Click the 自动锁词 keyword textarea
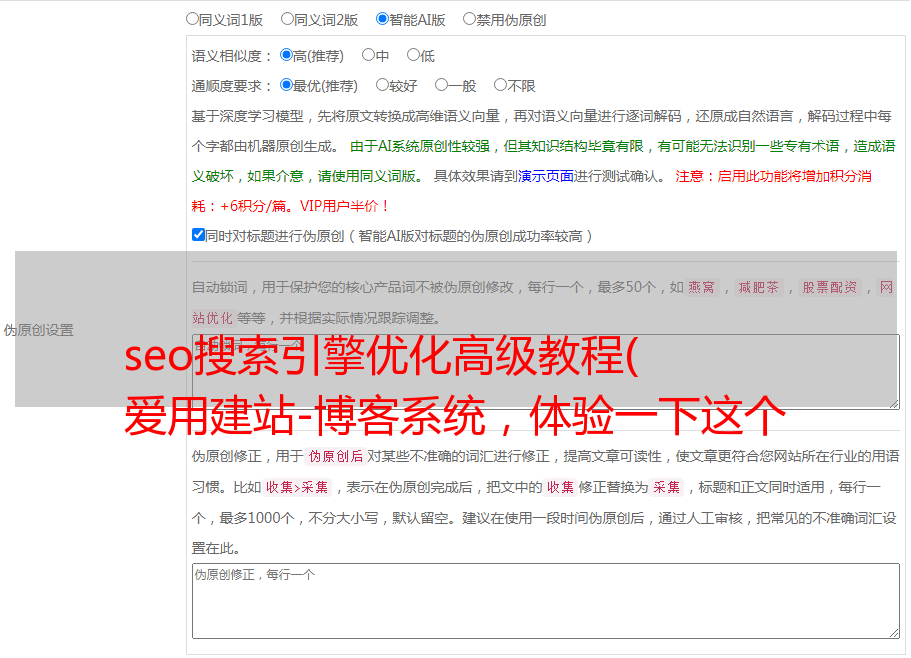The height and width of the screenshot is (658, 911). (546, 372)
